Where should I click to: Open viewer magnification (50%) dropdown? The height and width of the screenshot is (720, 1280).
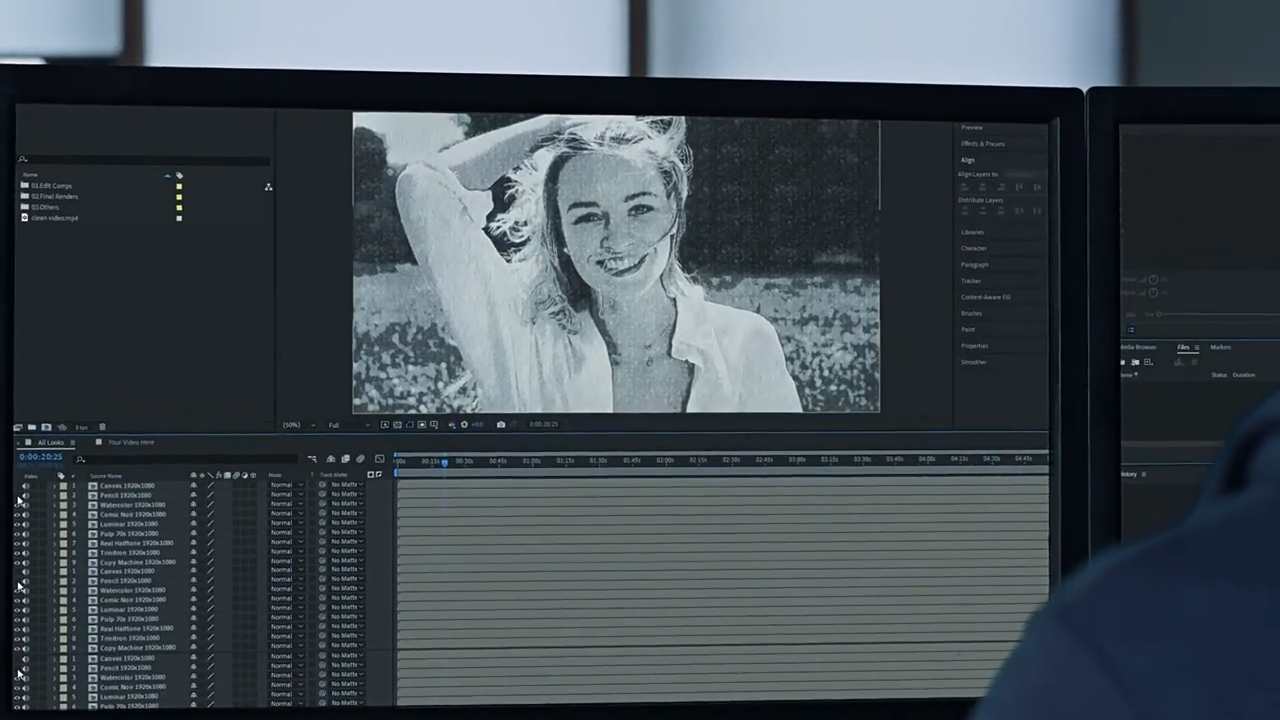coord(296,425)
